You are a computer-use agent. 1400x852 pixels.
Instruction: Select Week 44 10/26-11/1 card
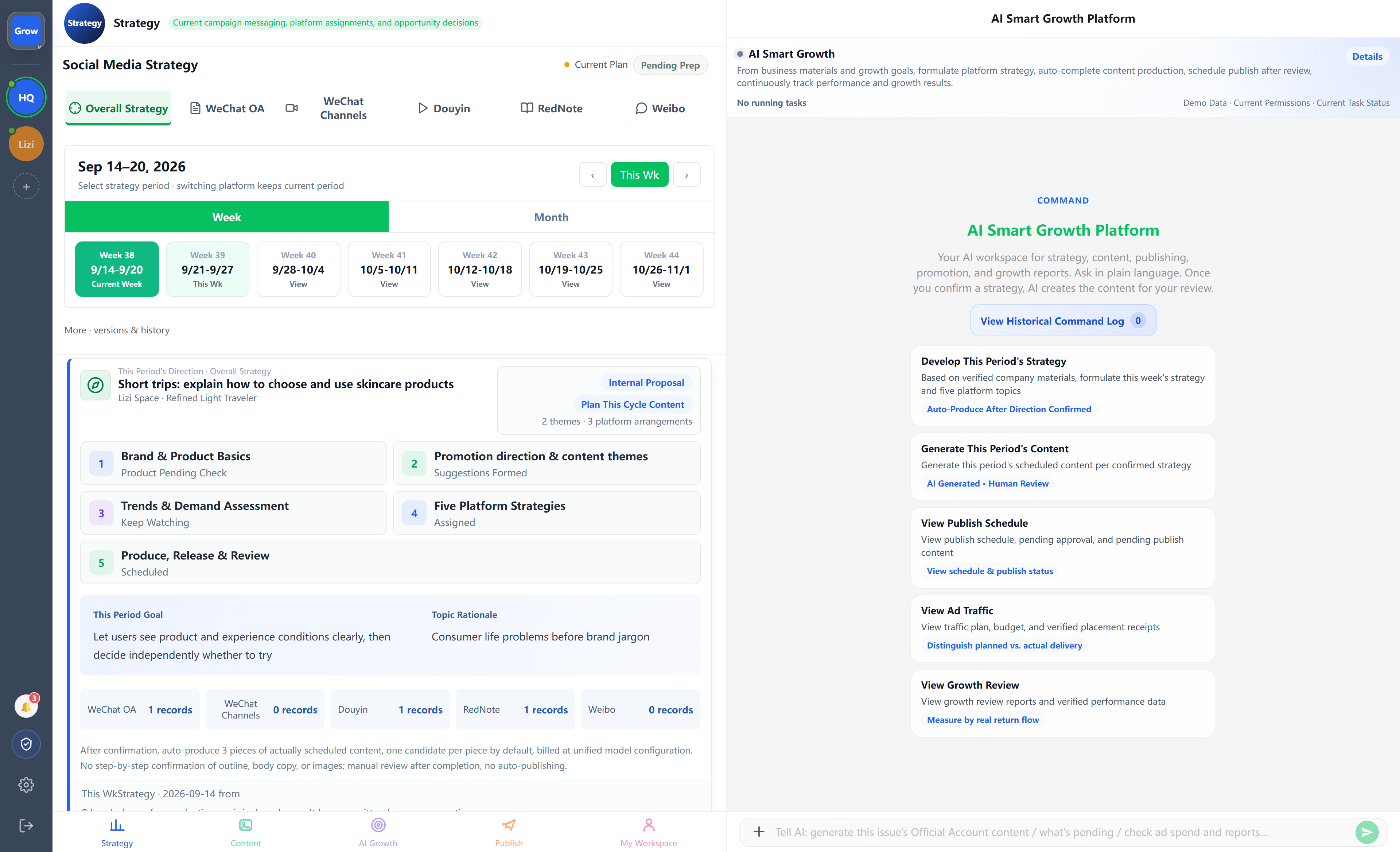[x=661, y=269]
